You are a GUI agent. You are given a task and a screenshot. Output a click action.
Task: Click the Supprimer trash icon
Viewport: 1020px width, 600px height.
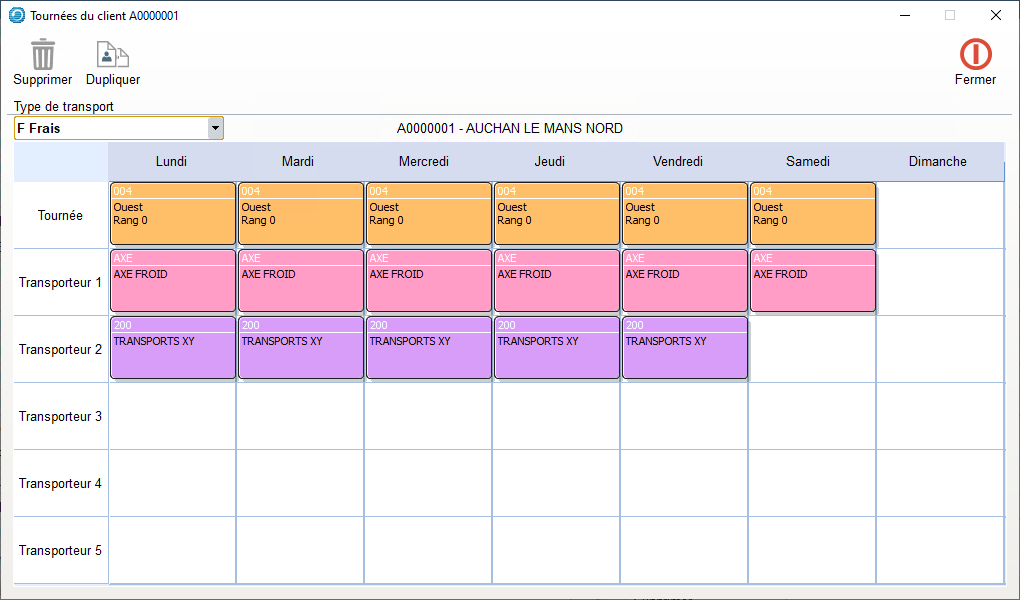coord(42,54)
